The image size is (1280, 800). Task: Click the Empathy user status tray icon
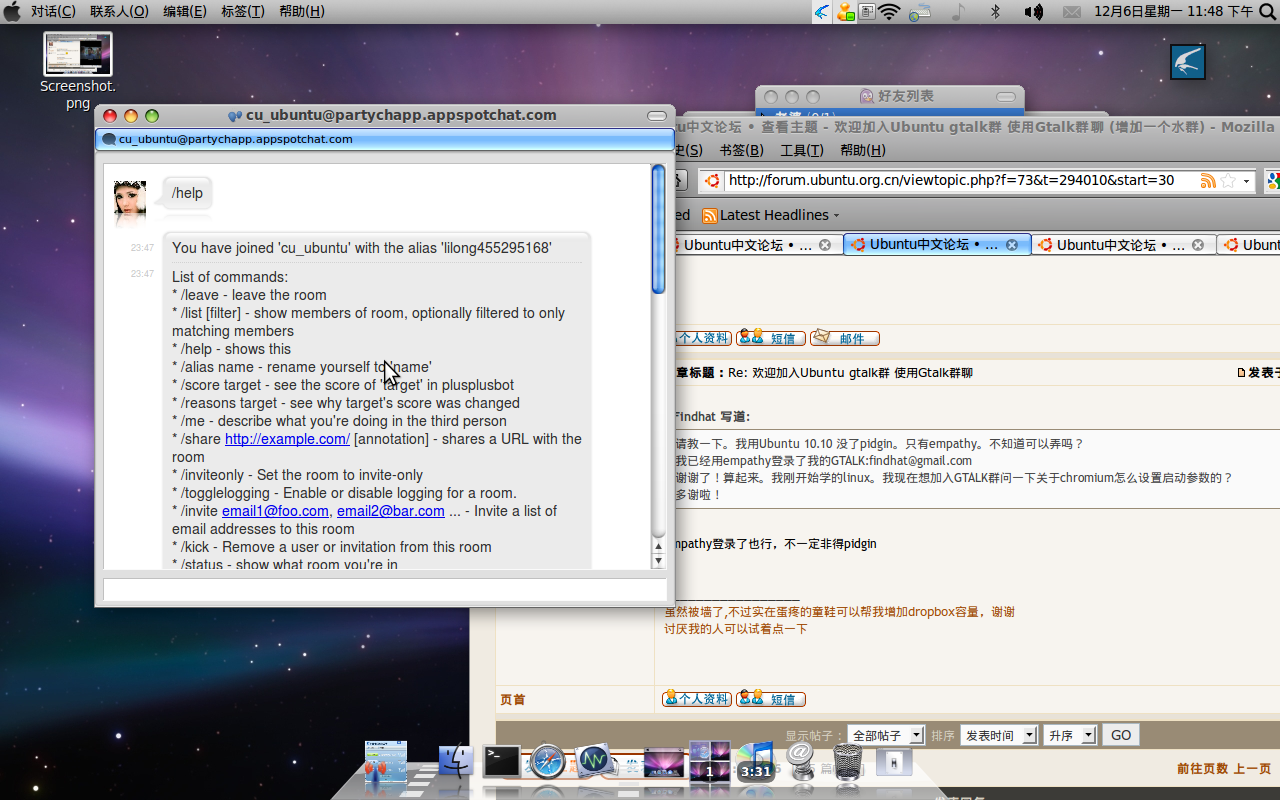[846, 12]
